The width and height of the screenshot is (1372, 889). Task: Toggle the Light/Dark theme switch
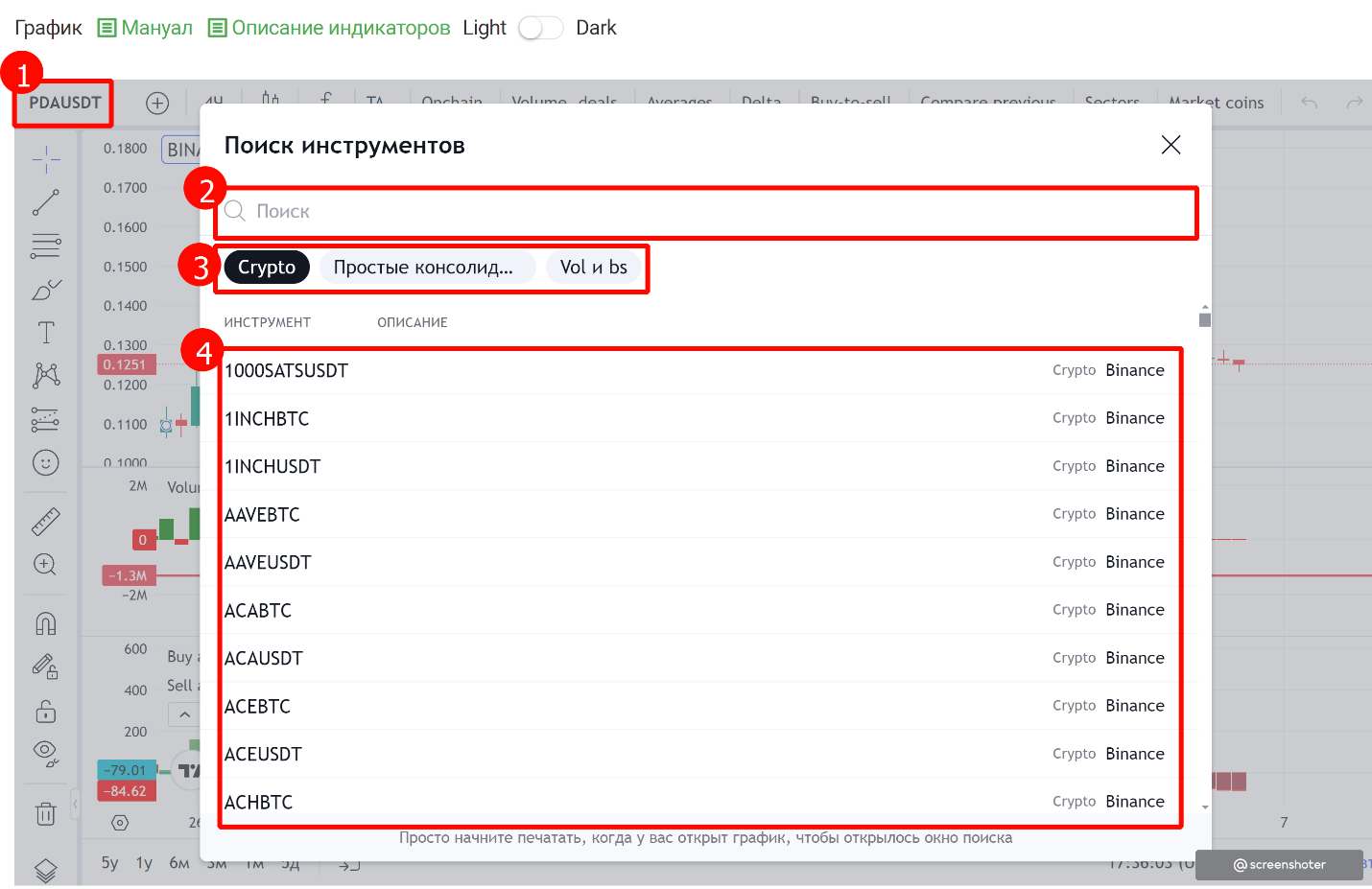point(540,28)
